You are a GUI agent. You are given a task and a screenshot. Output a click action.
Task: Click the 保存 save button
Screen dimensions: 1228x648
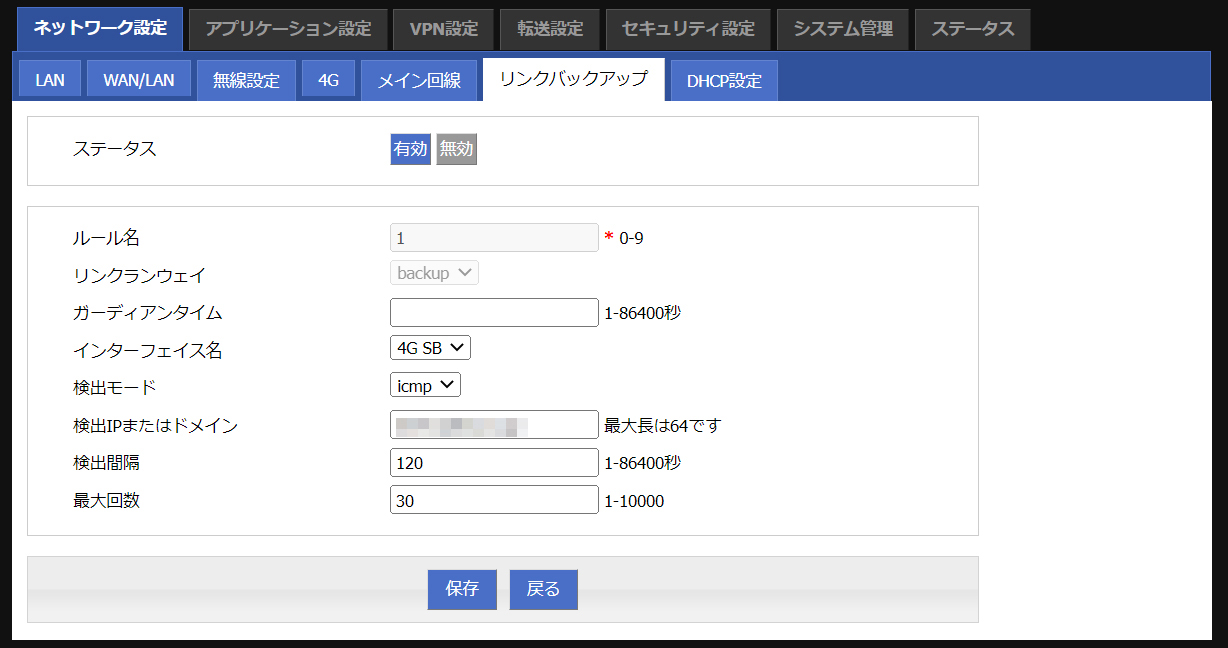pyautogui.click(x=462, y=589)
